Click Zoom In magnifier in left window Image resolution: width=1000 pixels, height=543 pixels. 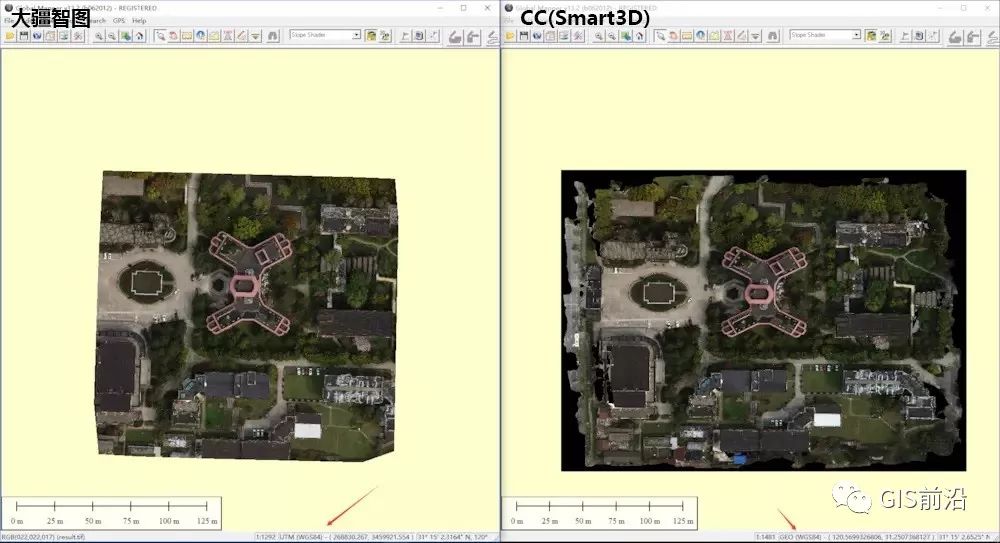(99, 36)
